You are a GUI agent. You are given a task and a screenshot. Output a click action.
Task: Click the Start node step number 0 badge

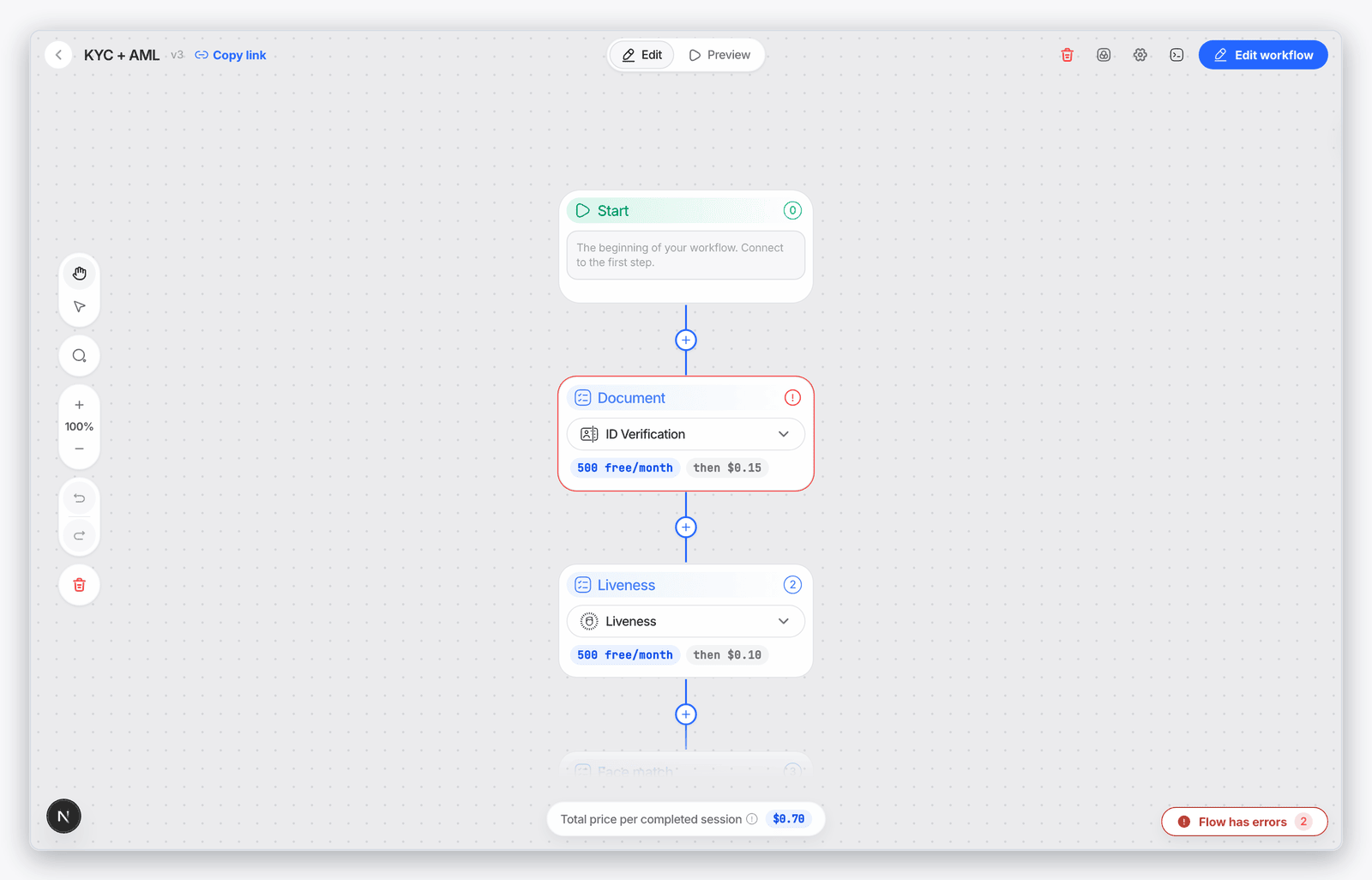(792, 210)
